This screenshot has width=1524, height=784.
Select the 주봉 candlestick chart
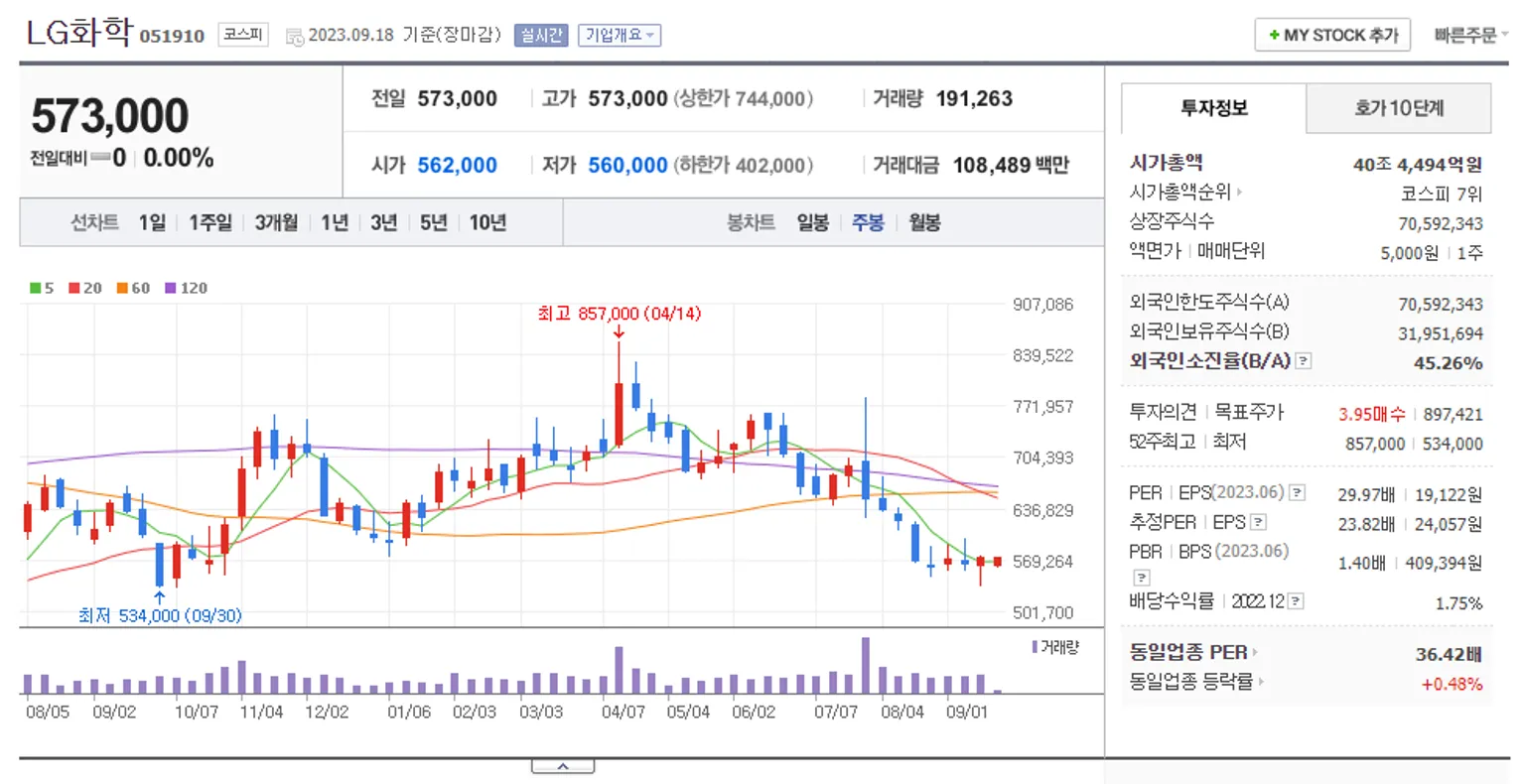tap(868, 222)
